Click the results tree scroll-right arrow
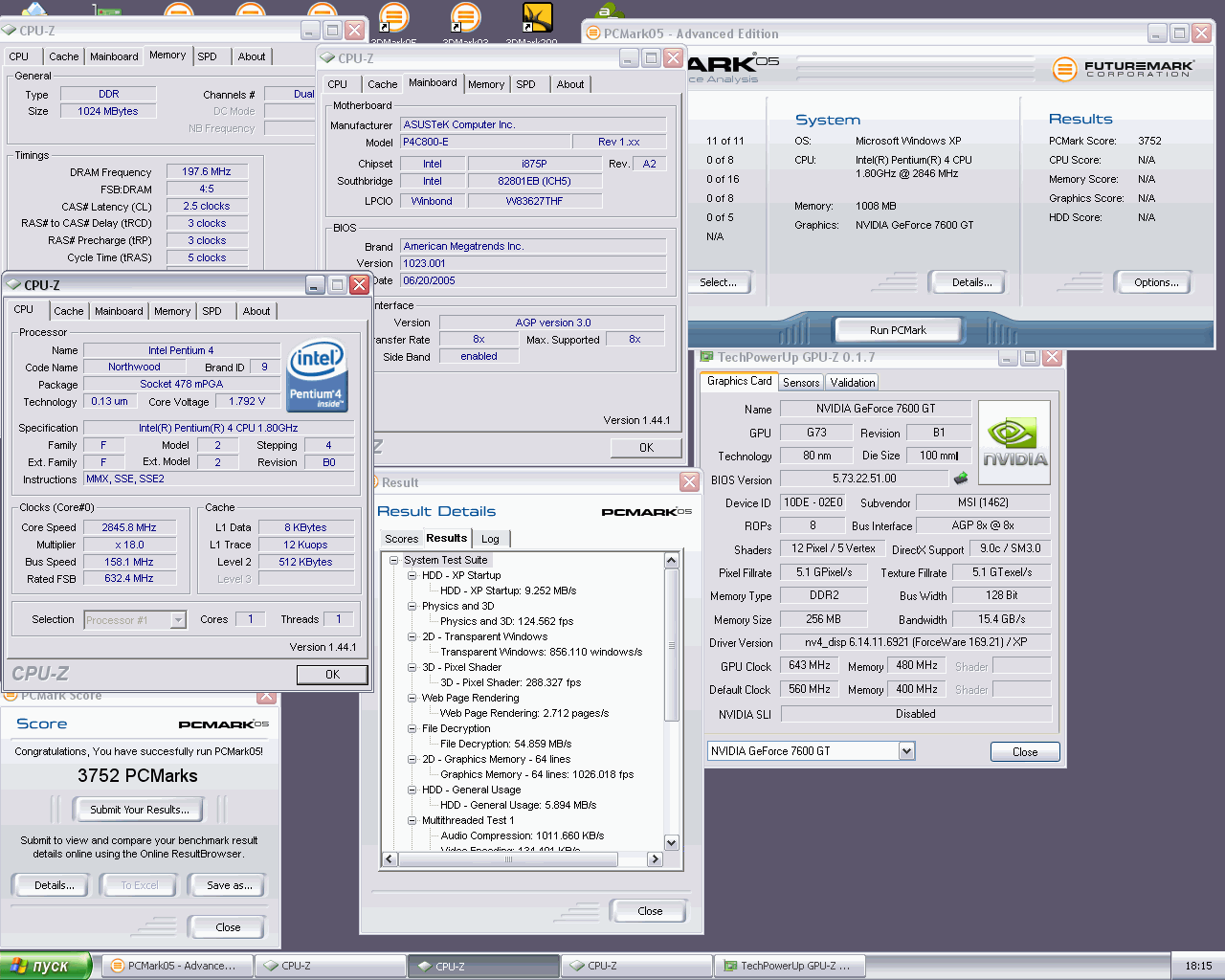Image resolution: width=1225 pixels, height=980 pixels. click(656, 859)
